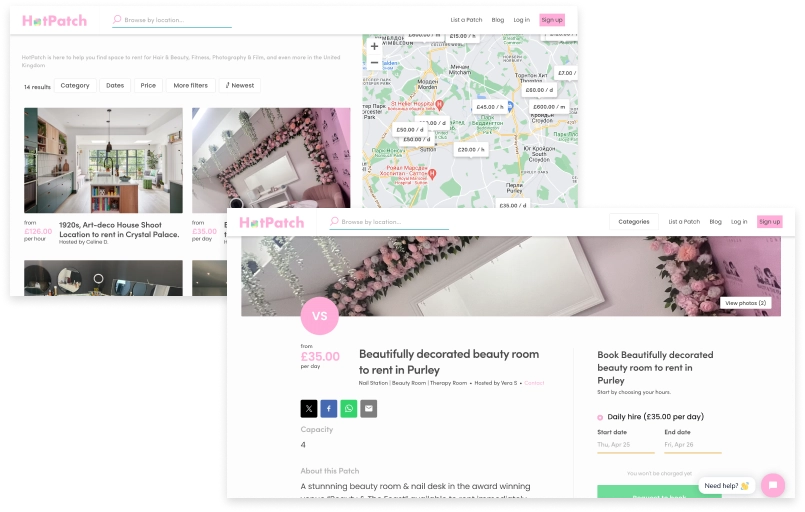Click the £20.00 / h map price

471,149
